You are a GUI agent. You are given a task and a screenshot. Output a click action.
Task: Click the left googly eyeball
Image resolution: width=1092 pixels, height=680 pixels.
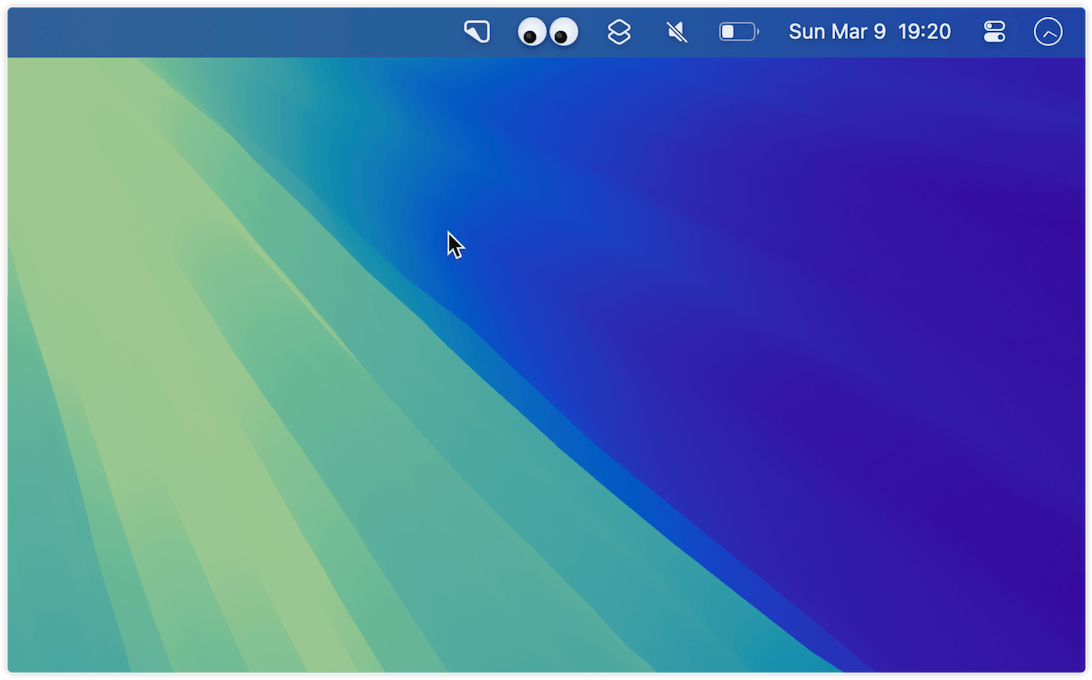(x=532, y=33)
